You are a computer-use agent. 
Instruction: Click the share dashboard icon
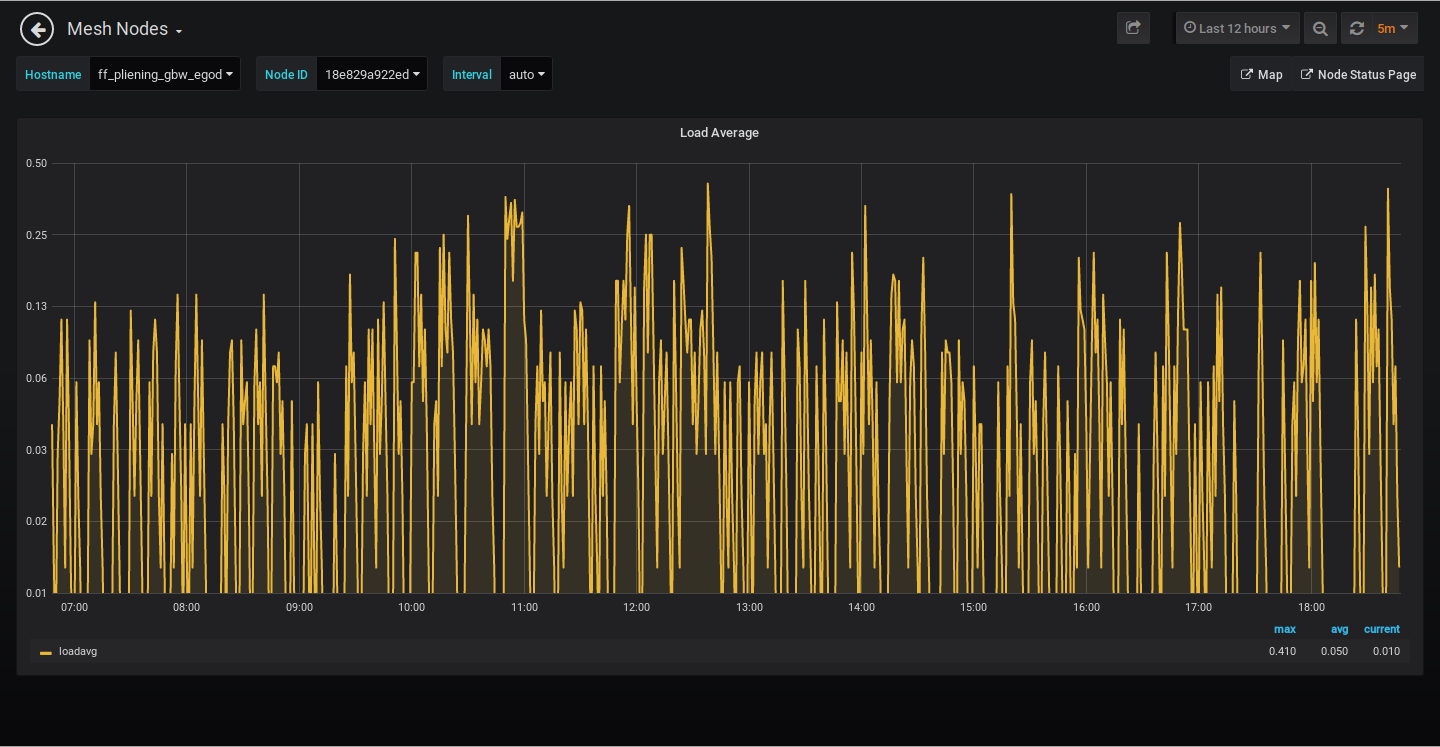coord(1133,28)
